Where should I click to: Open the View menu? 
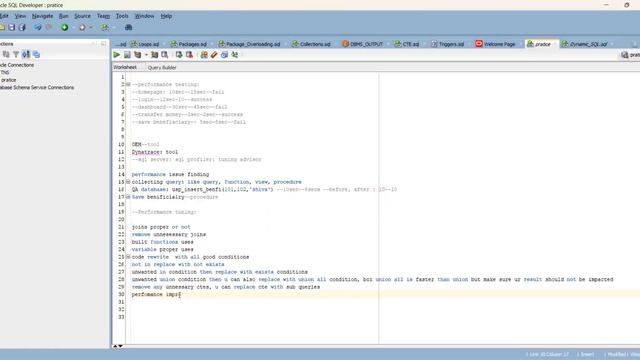point(20,16)
